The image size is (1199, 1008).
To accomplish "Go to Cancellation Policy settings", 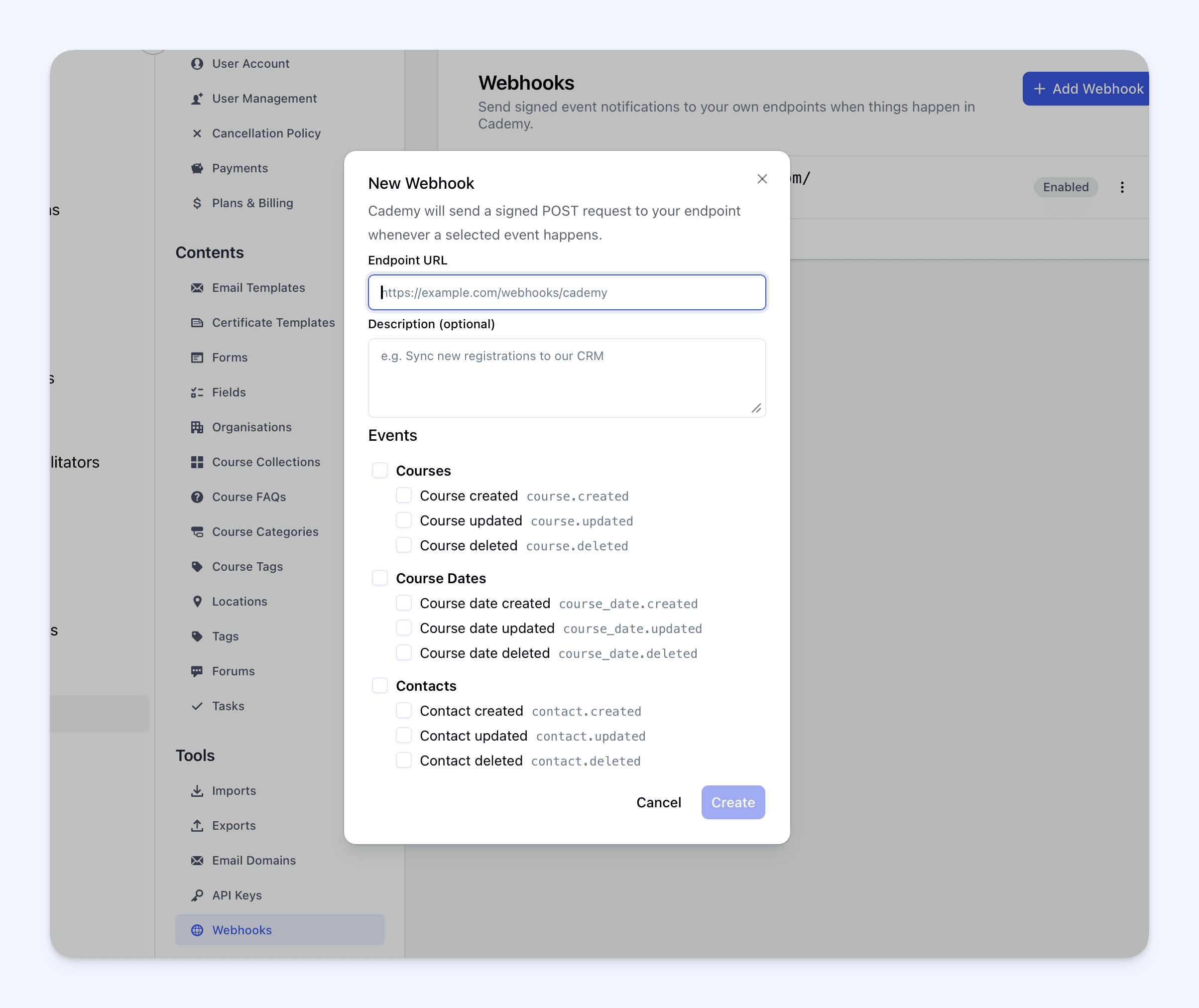I will click(266, 133).
